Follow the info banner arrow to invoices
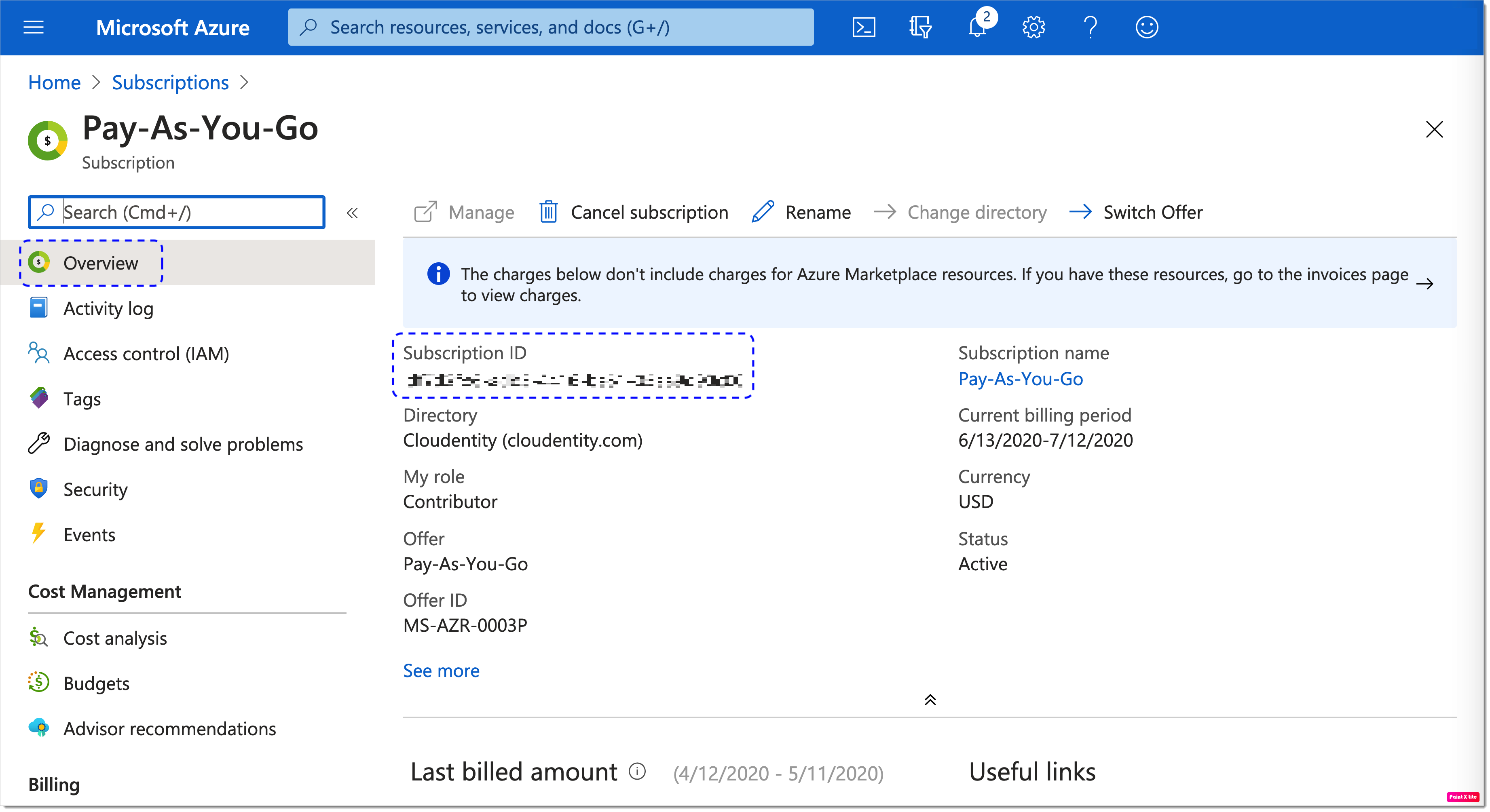Screen dimensions: 1490x812 pyautogui.click(x=1424, y=283)
